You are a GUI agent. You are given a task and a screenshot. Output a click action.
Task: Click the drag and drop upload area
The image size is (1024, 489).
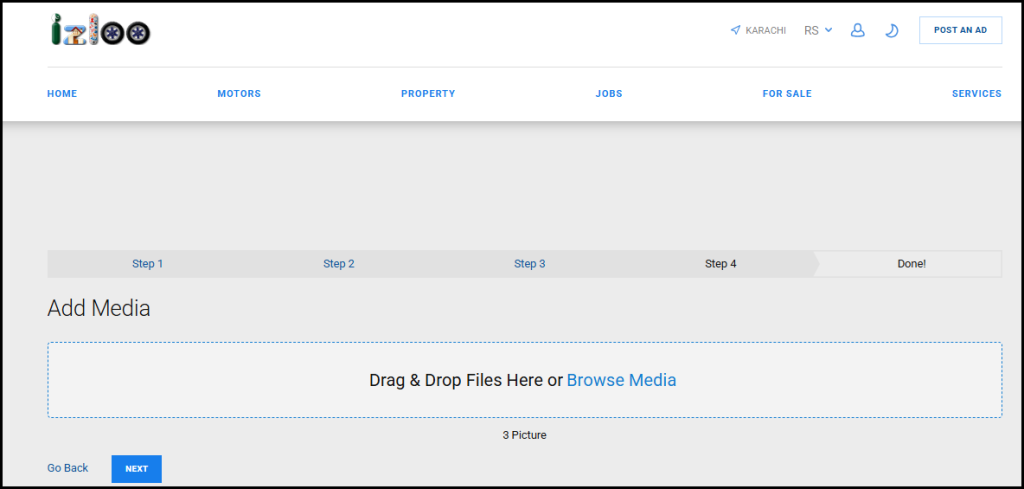pyautogui.click(x=524, y=380)
